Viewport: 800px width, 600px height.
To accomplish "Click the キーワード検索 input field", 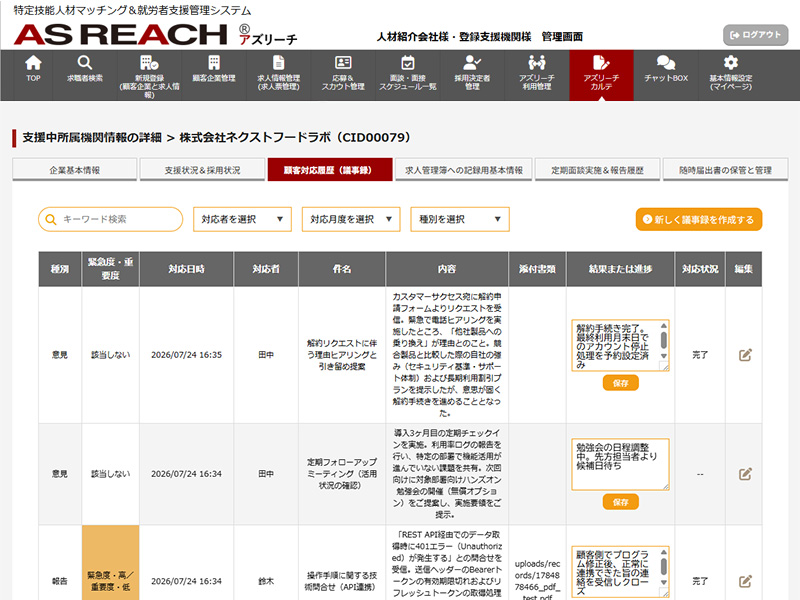I will click(110, 219).
